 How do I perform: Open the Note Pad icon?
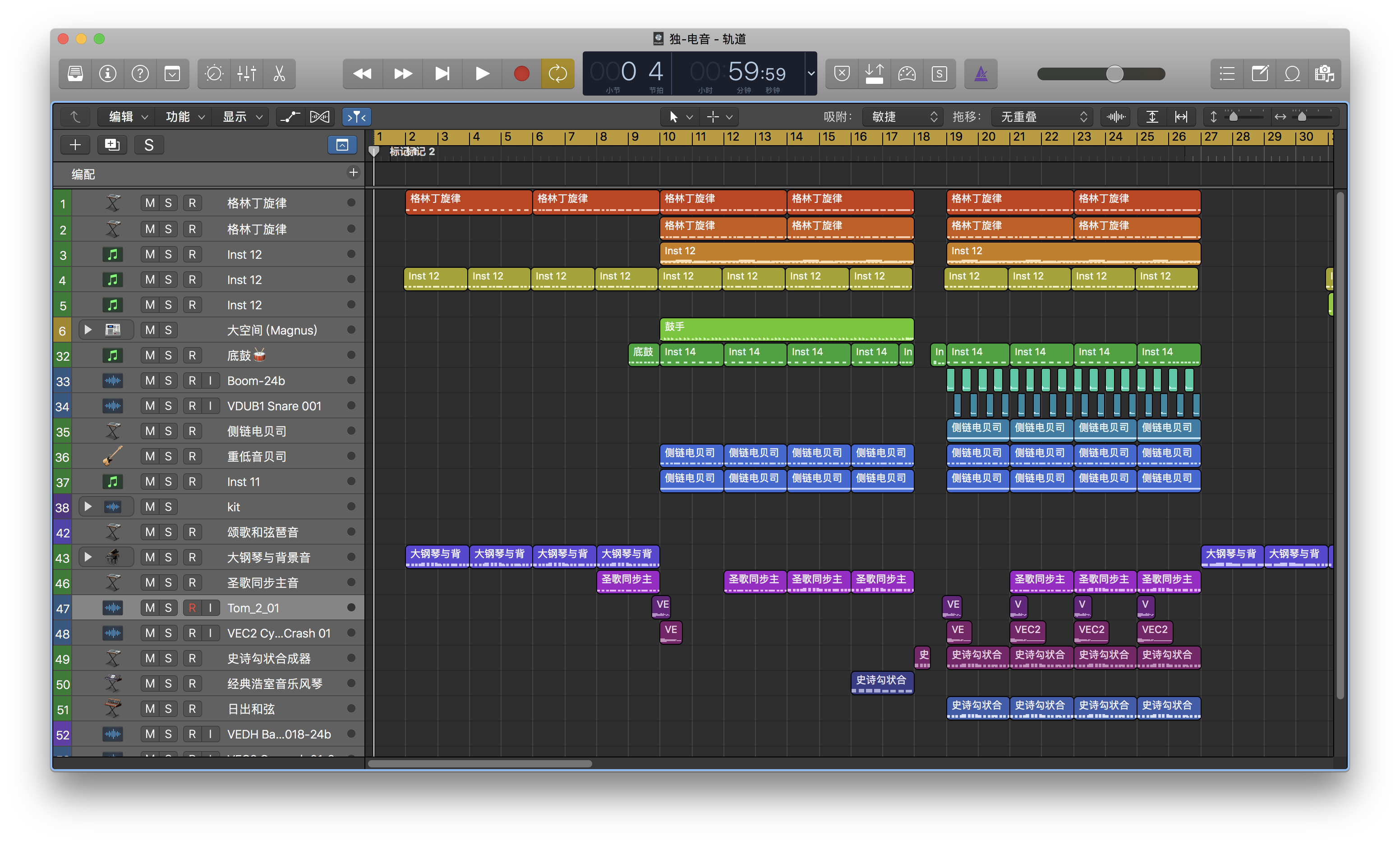1260,74
